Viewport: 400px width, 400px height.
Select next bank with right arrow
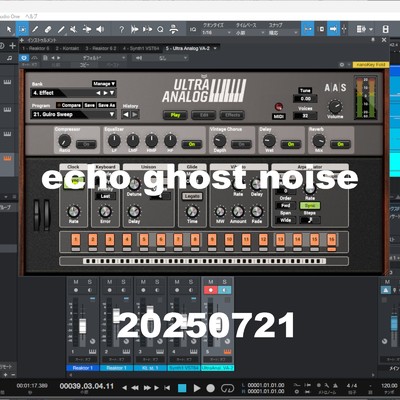click(105, 93)
